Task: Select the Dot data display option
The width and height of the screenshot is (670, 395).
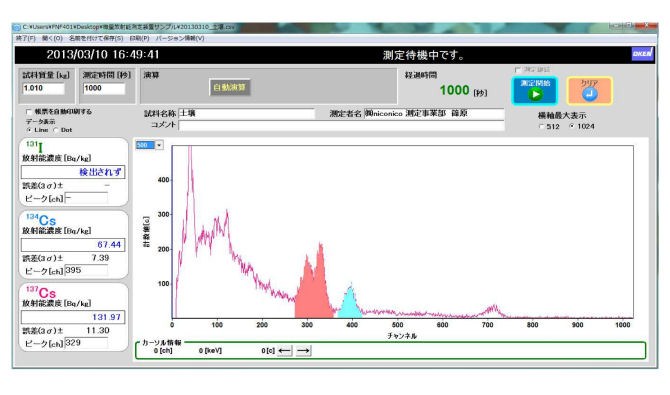Action: click(x=56, y=130)
